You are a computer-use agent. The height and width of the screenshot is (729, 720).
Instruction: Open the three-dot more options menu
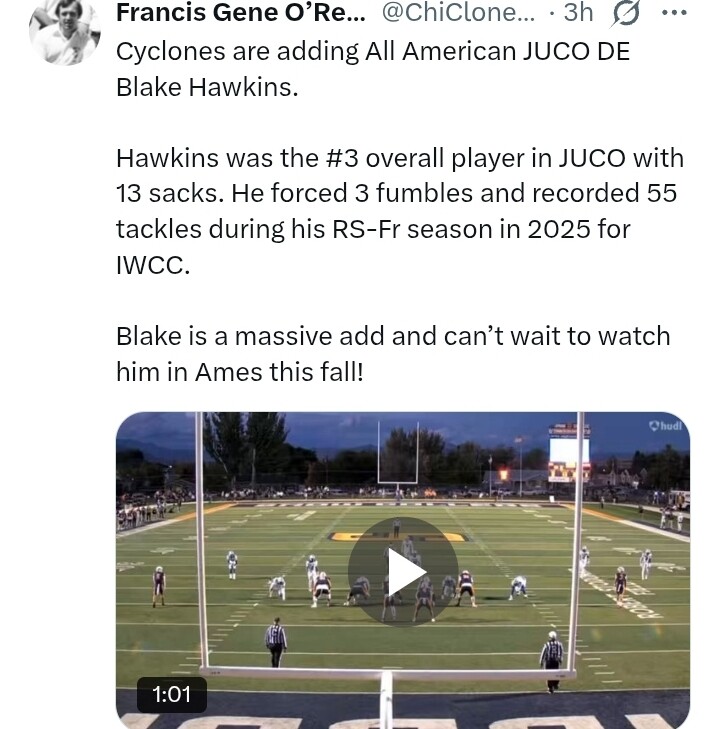click(x=675, y=13)
